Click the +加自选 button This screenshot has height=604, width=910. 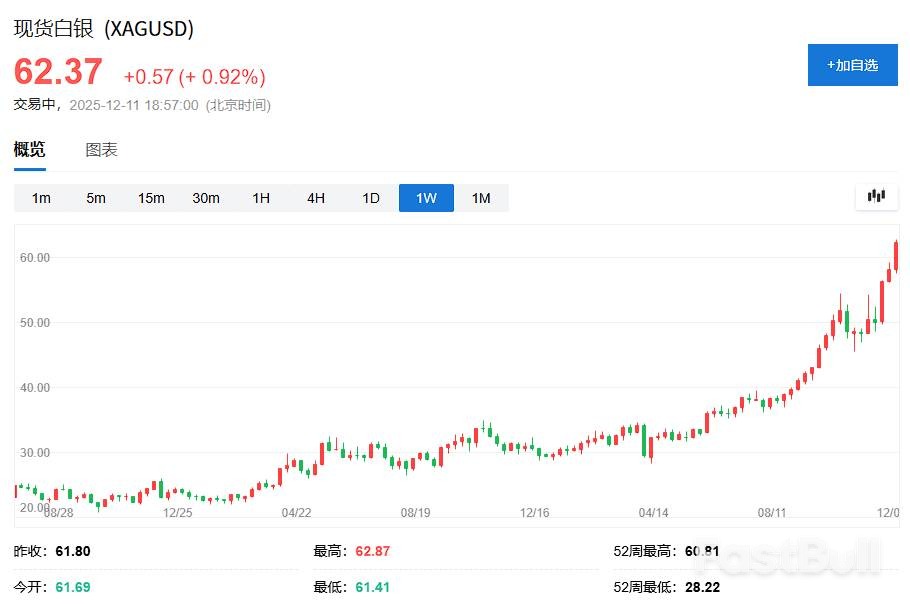pyautogui.click(x=852, y=65)
